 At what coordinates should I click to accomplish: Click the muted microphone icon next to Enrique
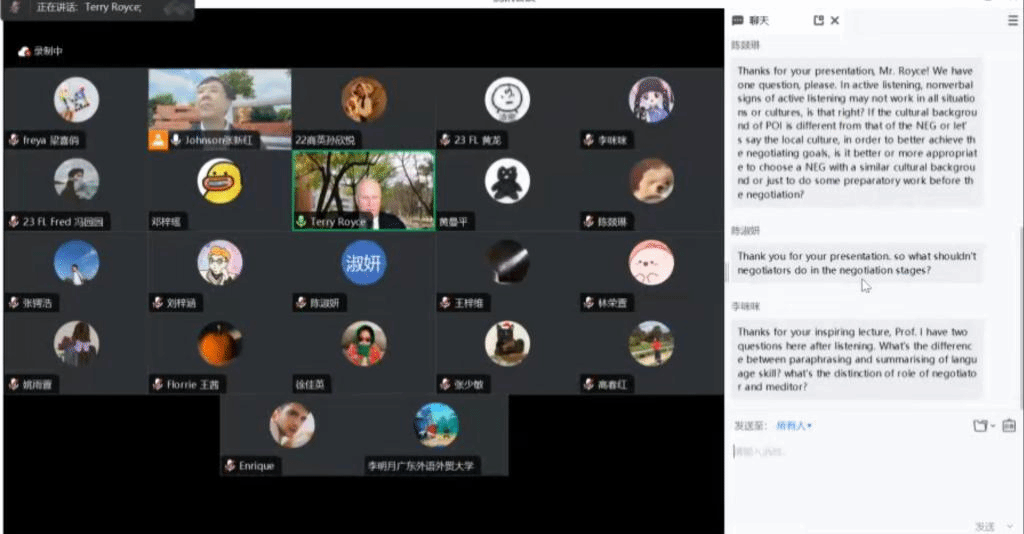click(230, 466)
